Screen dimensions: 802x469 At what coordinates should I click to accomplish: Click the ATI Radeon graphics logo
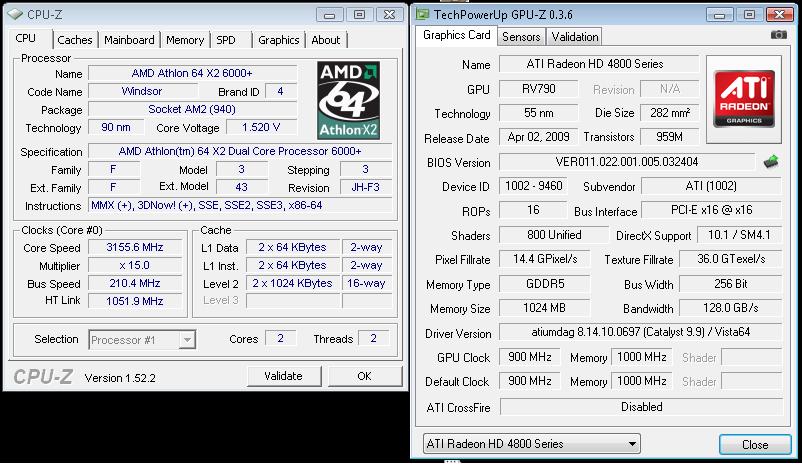pyautogui.click(x=744, y=100)
